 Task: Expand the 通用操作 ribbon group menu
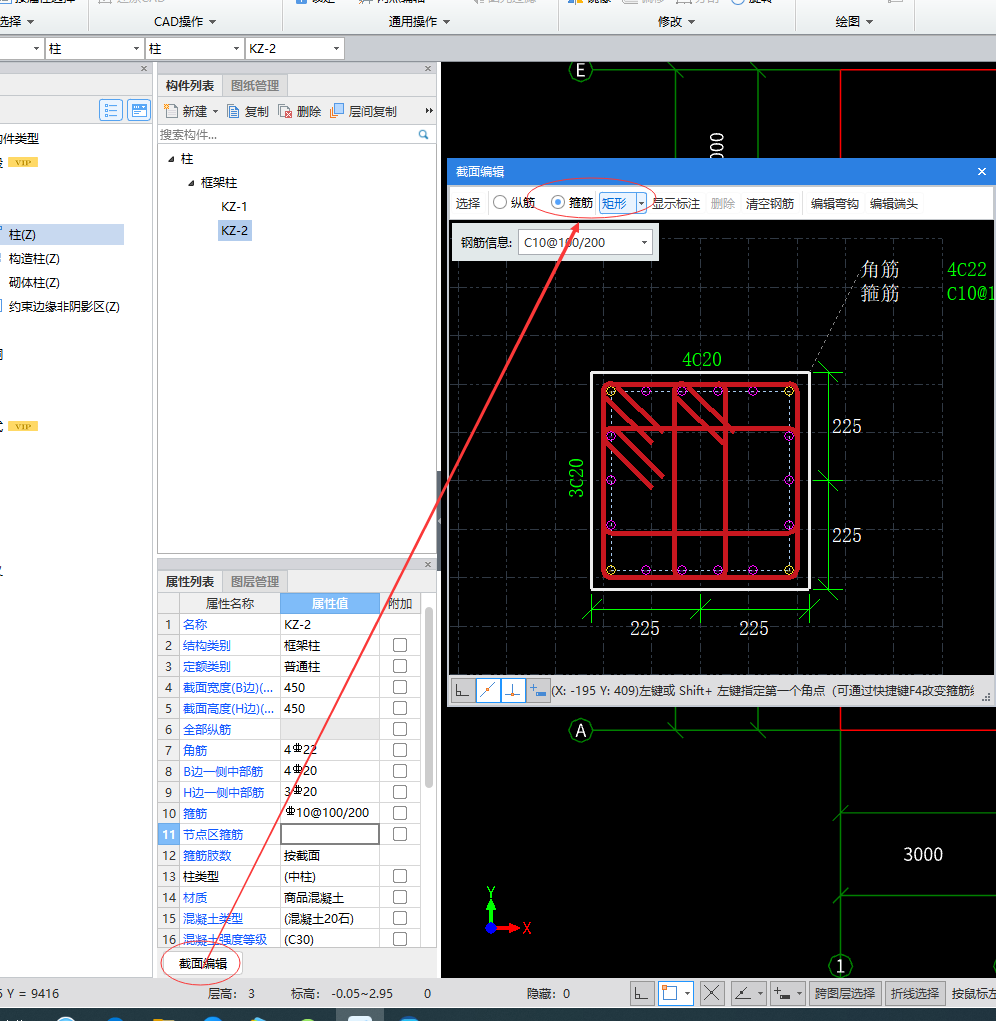click(419, 21)
